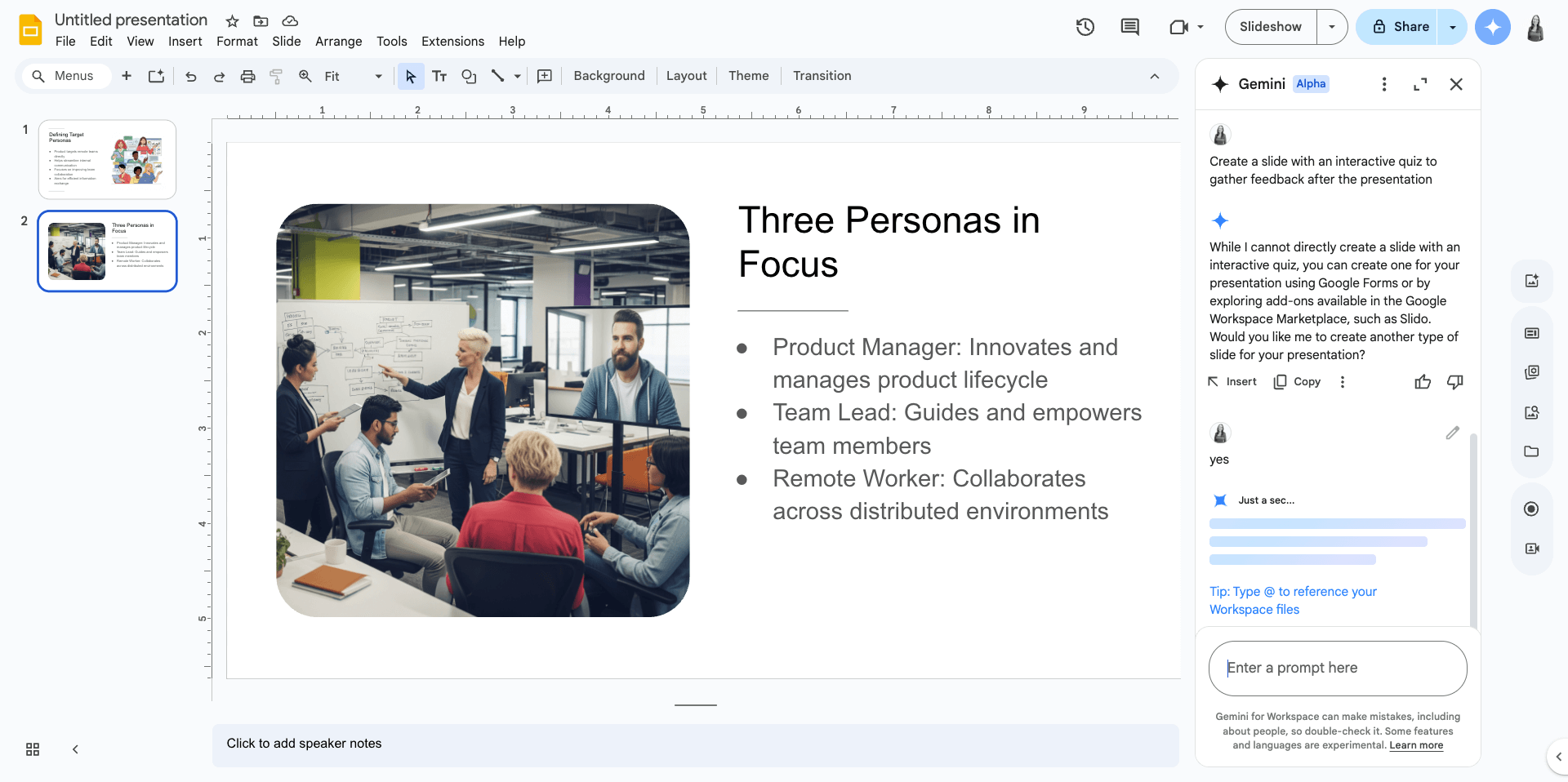Viewport: 1568px width, 782px height.
Task: Open version history clock icon
Action: click(1085, 27)
